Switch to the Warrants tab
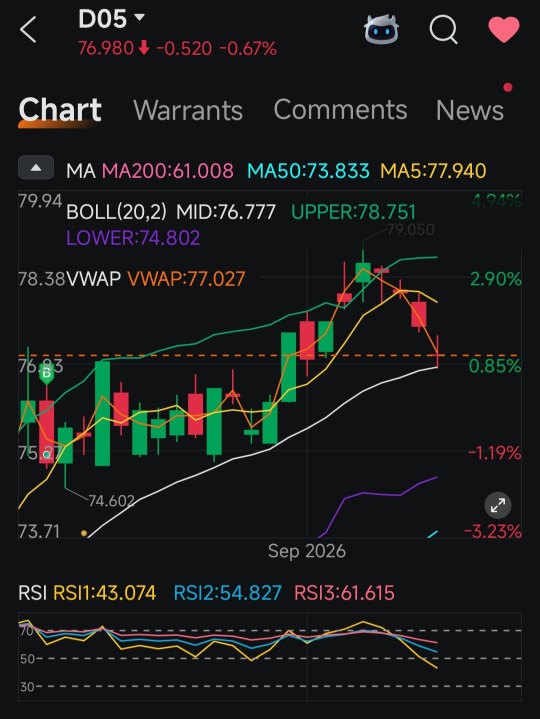540x719 pixels. pos(188,110)
